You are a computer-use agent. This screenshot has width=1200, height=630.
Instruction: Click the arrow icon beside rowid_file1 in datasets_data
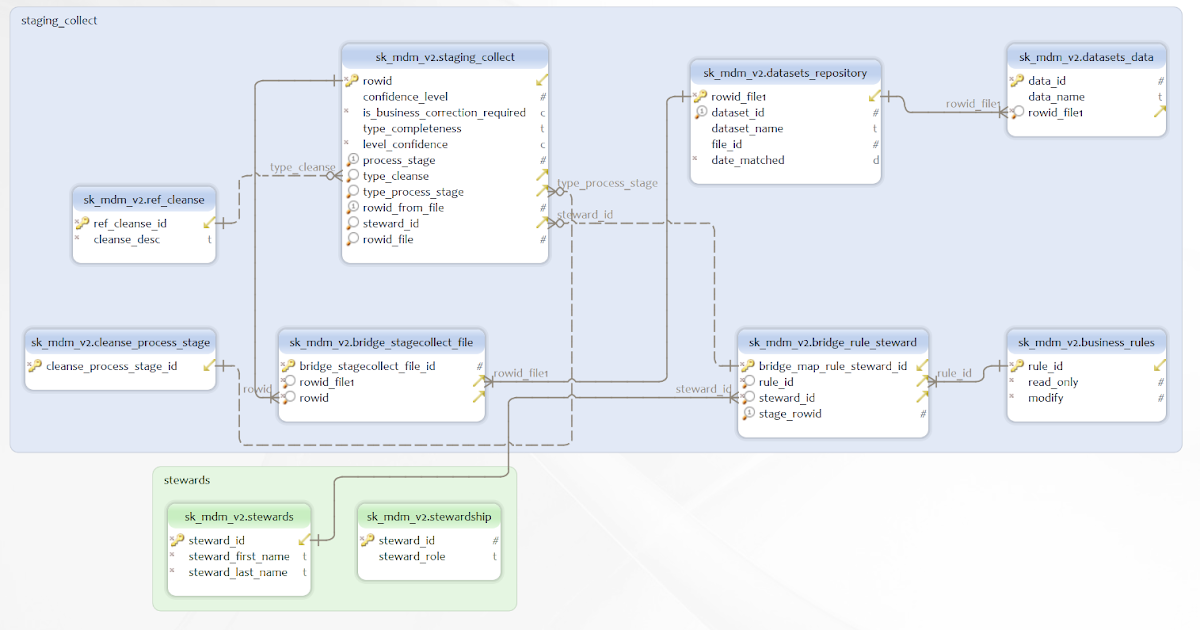point(1159,112)
